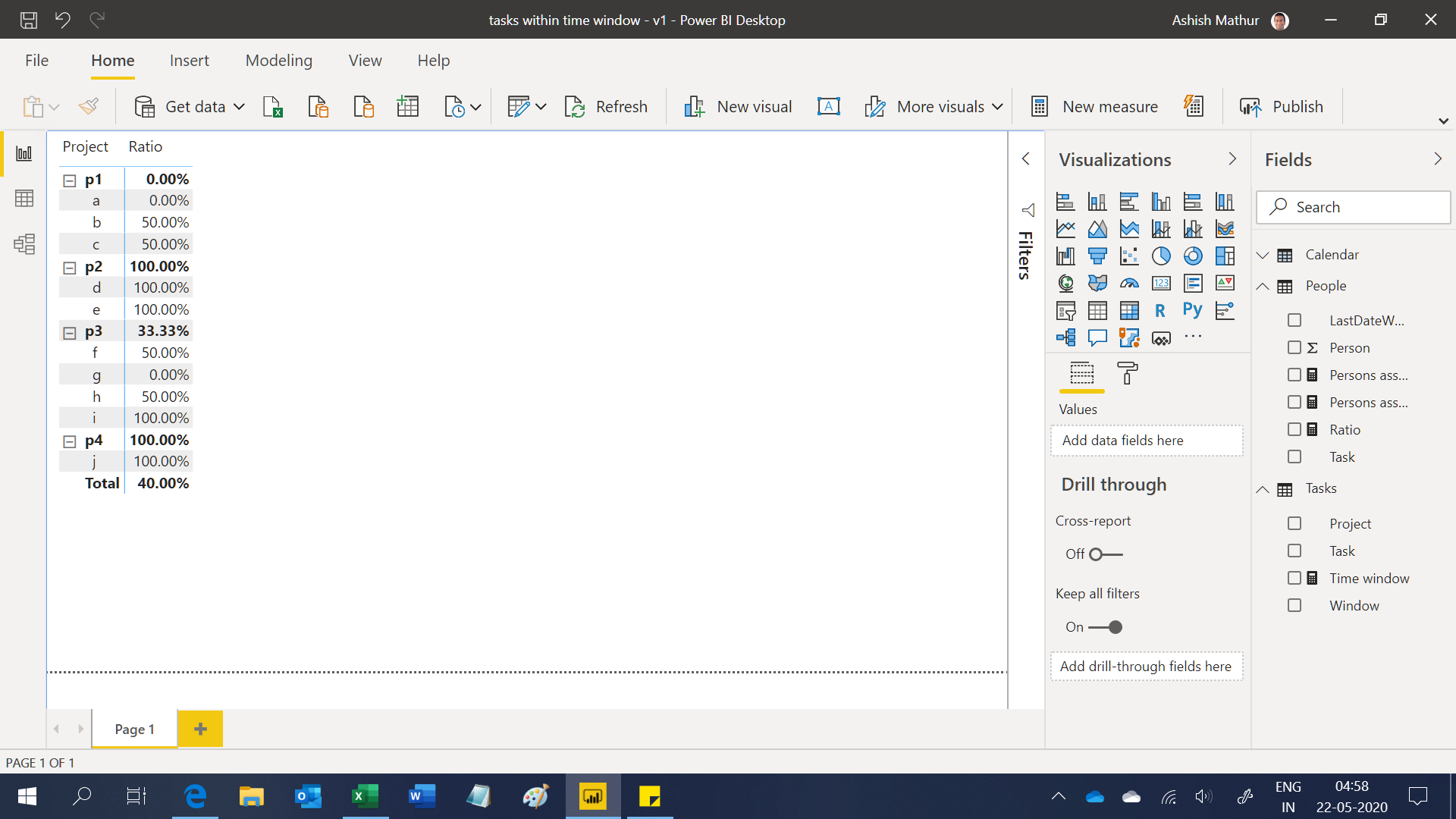Select the Q&A visual icon

1097,337
